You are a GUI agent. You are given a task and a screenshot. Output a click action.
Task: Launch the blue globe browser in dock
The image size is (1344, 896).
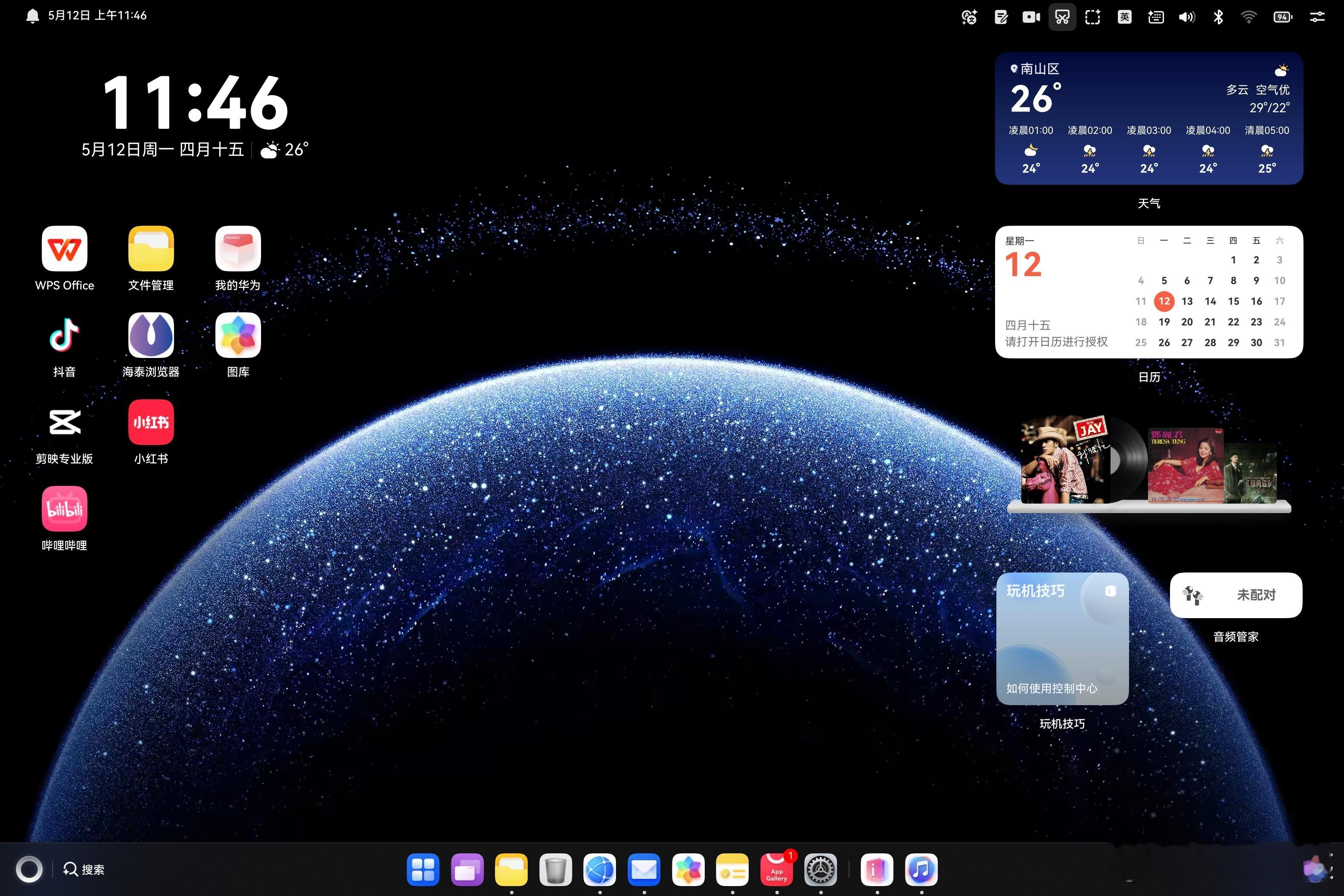[x=600, y=870]
